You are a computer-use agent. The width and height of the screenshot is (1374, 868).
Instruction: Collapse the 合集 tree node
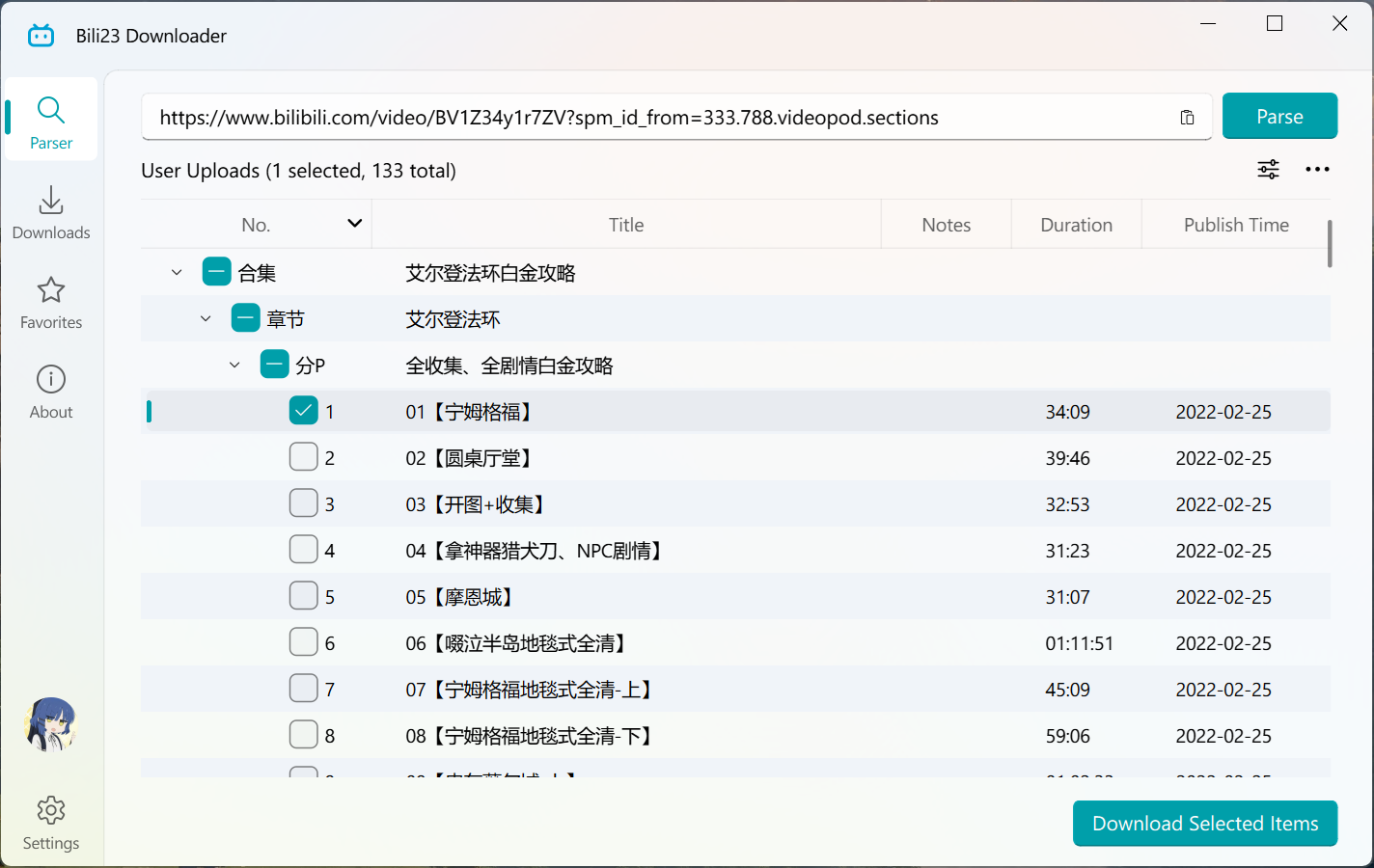[x=177, y=272]
